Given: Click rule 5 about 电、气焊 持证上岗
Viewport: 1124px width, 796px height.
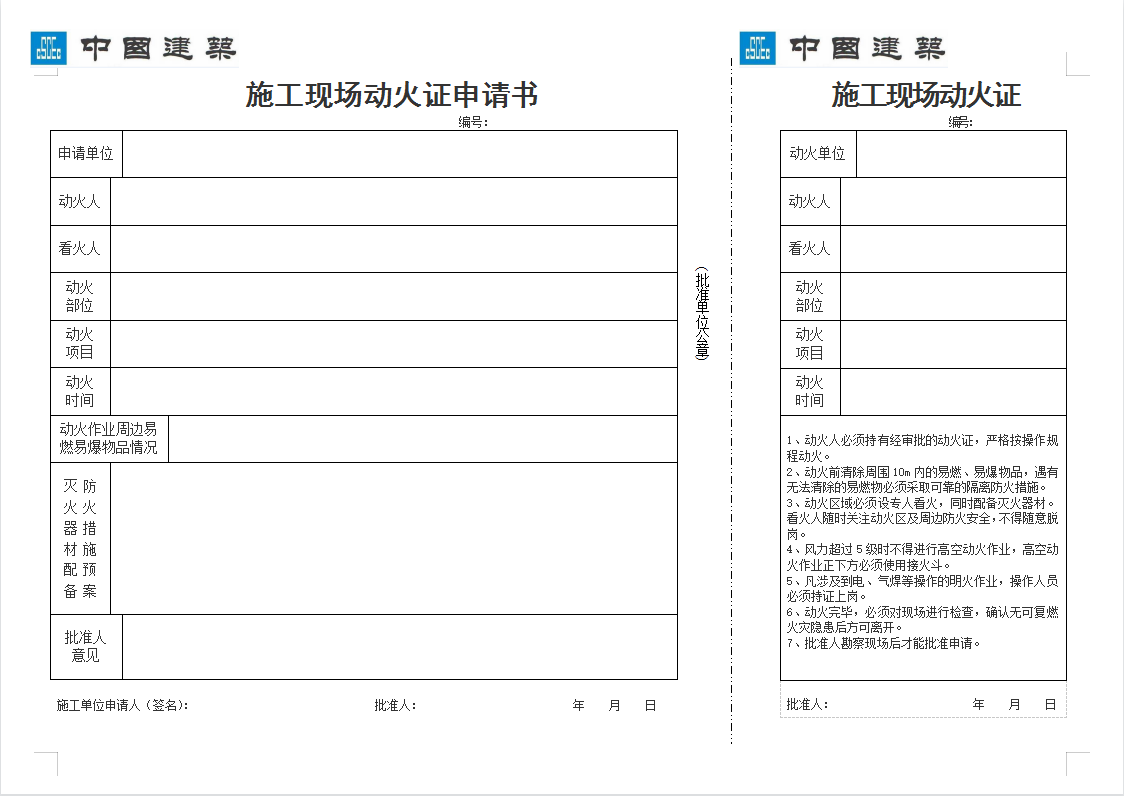Looking at the screenshot, I should [x=923, y=589].
